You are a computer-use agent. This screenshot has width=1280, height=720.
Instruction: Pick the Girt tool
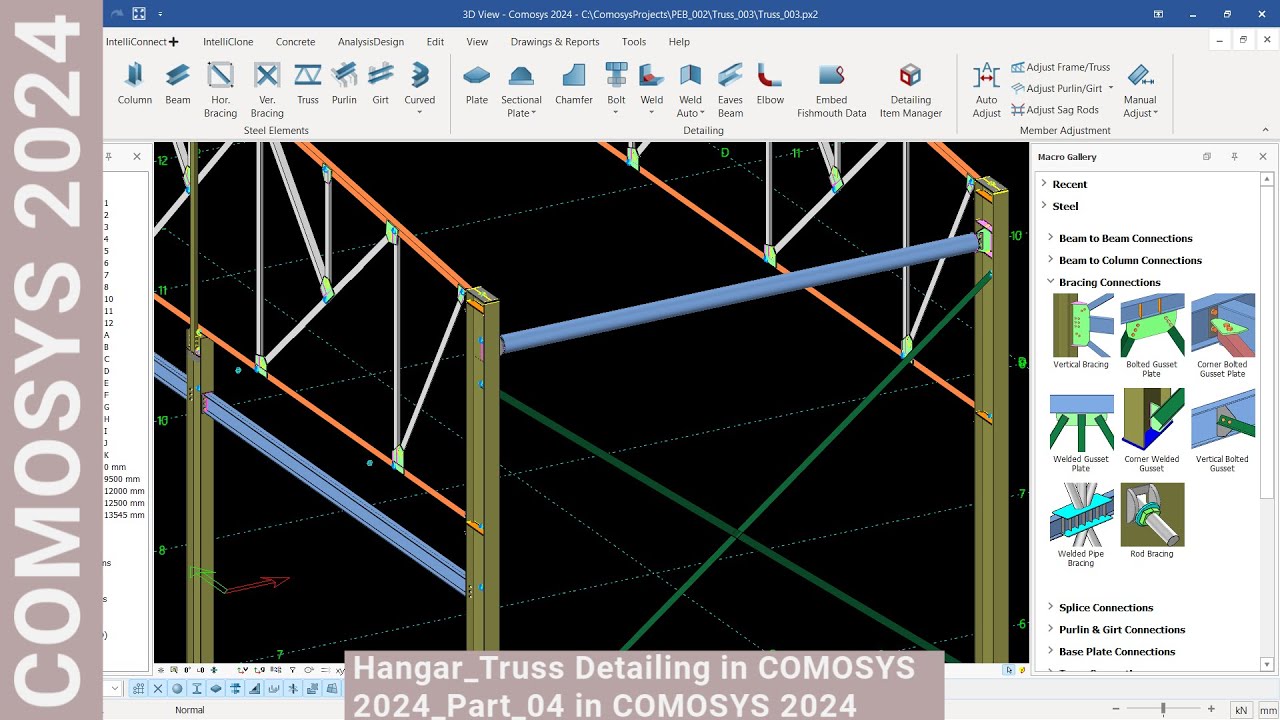[x=380, y=84]
